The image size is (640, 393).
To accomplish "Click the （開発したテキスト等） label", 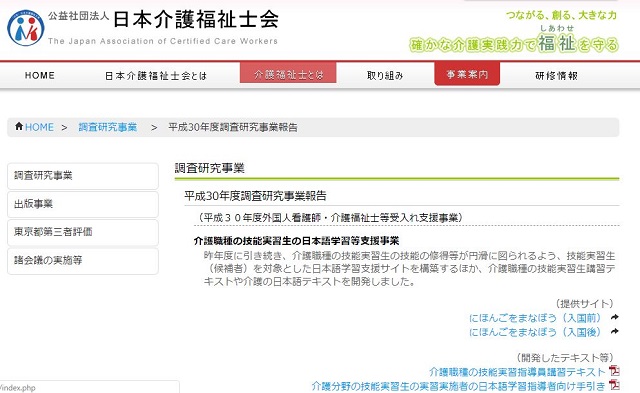I will (565, 358).
